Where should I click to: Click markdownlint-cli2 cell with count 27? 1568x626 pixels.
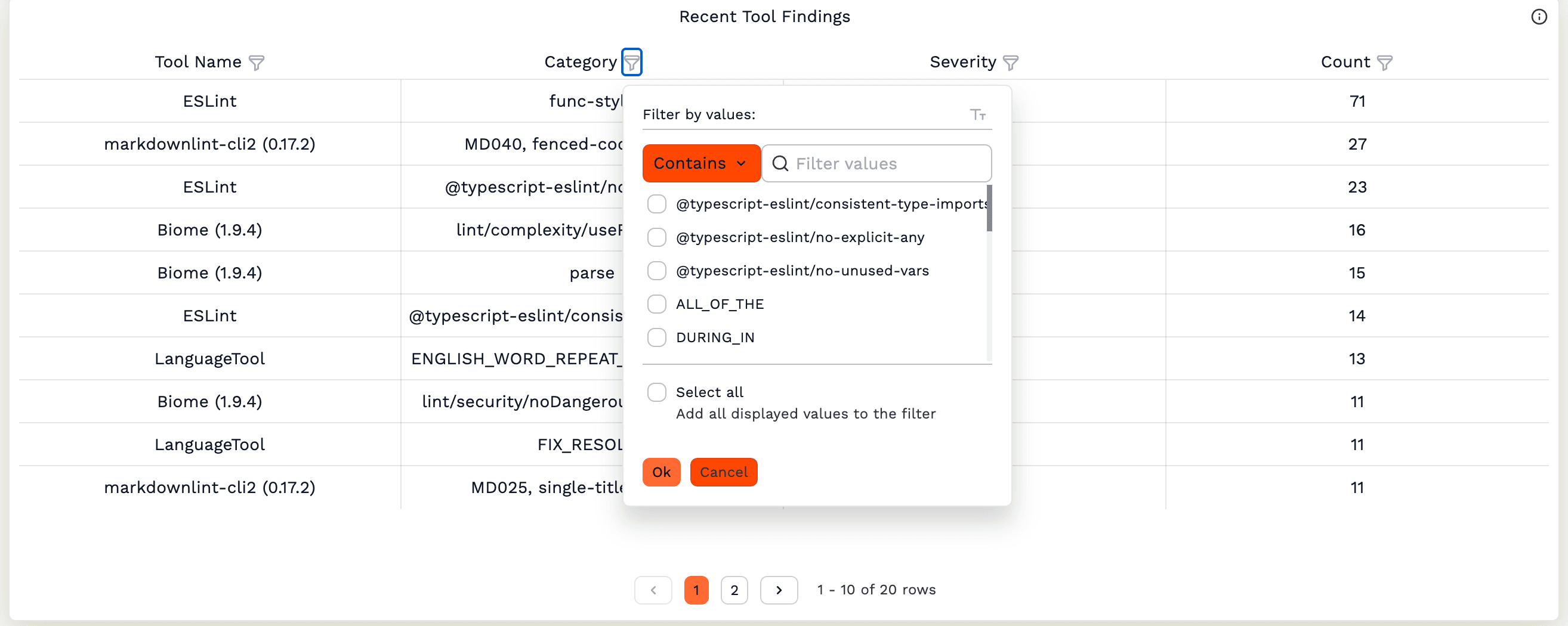coord(210,144)
